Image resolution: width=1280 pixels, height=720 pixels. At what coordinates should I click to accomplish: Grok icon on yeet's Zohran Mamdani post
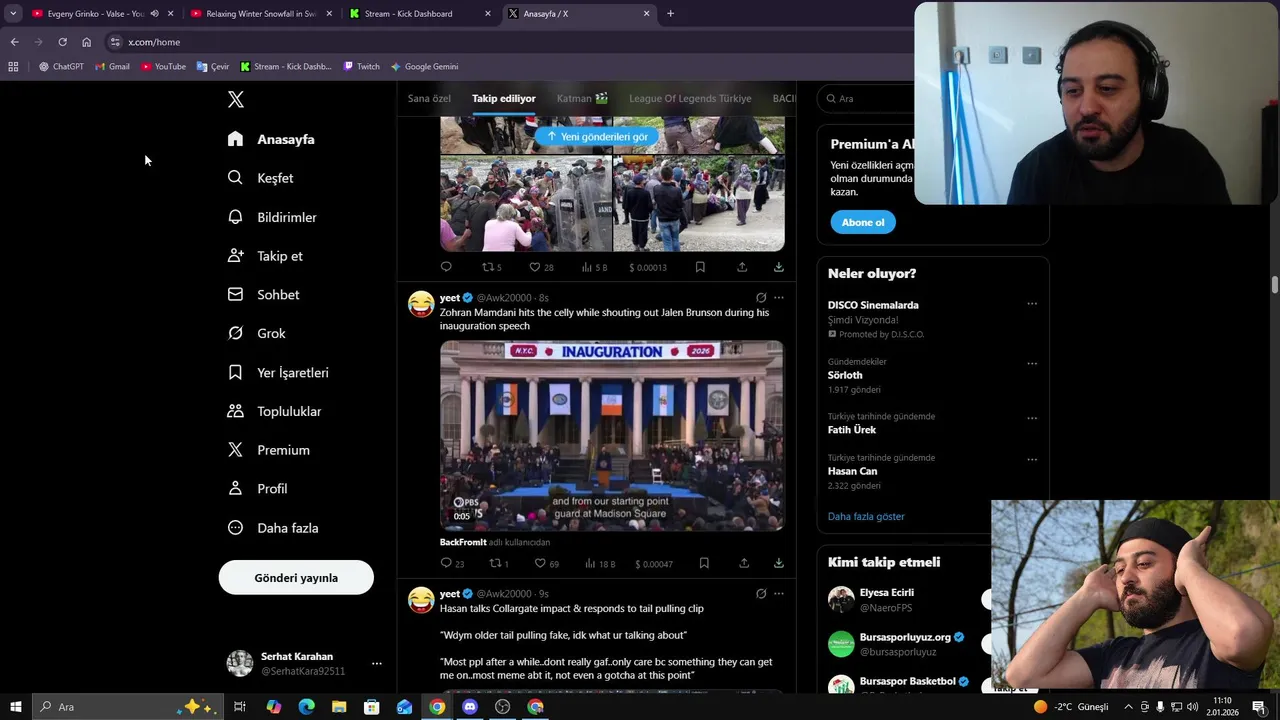pyautogui.click(x=761, y=298)
